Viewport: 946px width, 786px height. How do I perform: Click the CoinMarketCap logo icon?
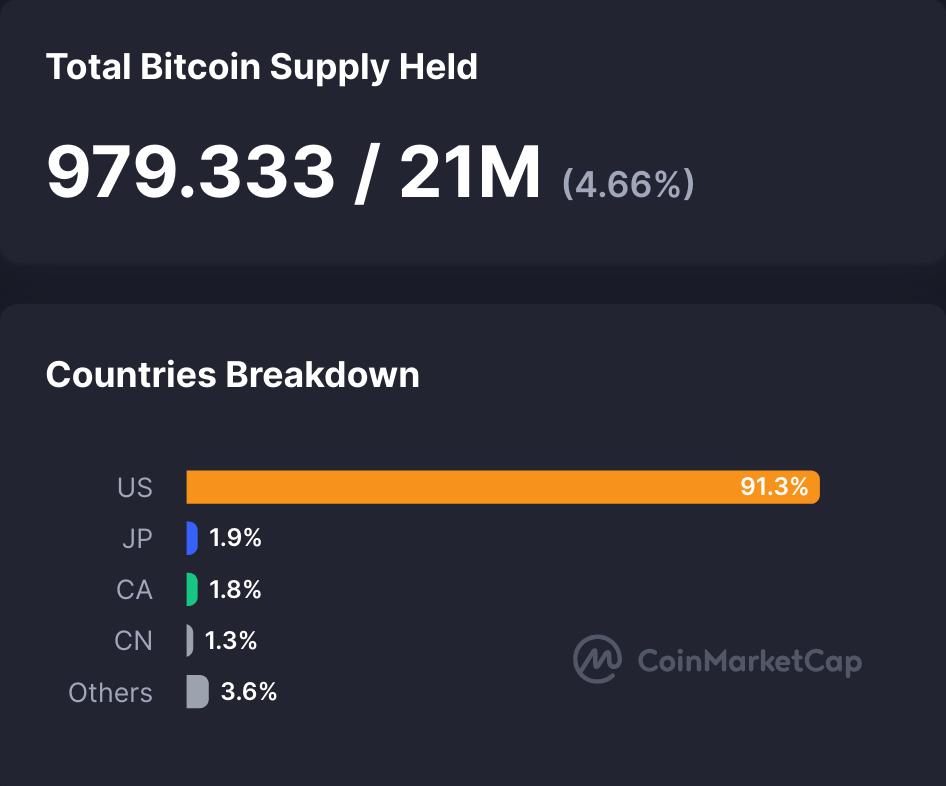597,659
